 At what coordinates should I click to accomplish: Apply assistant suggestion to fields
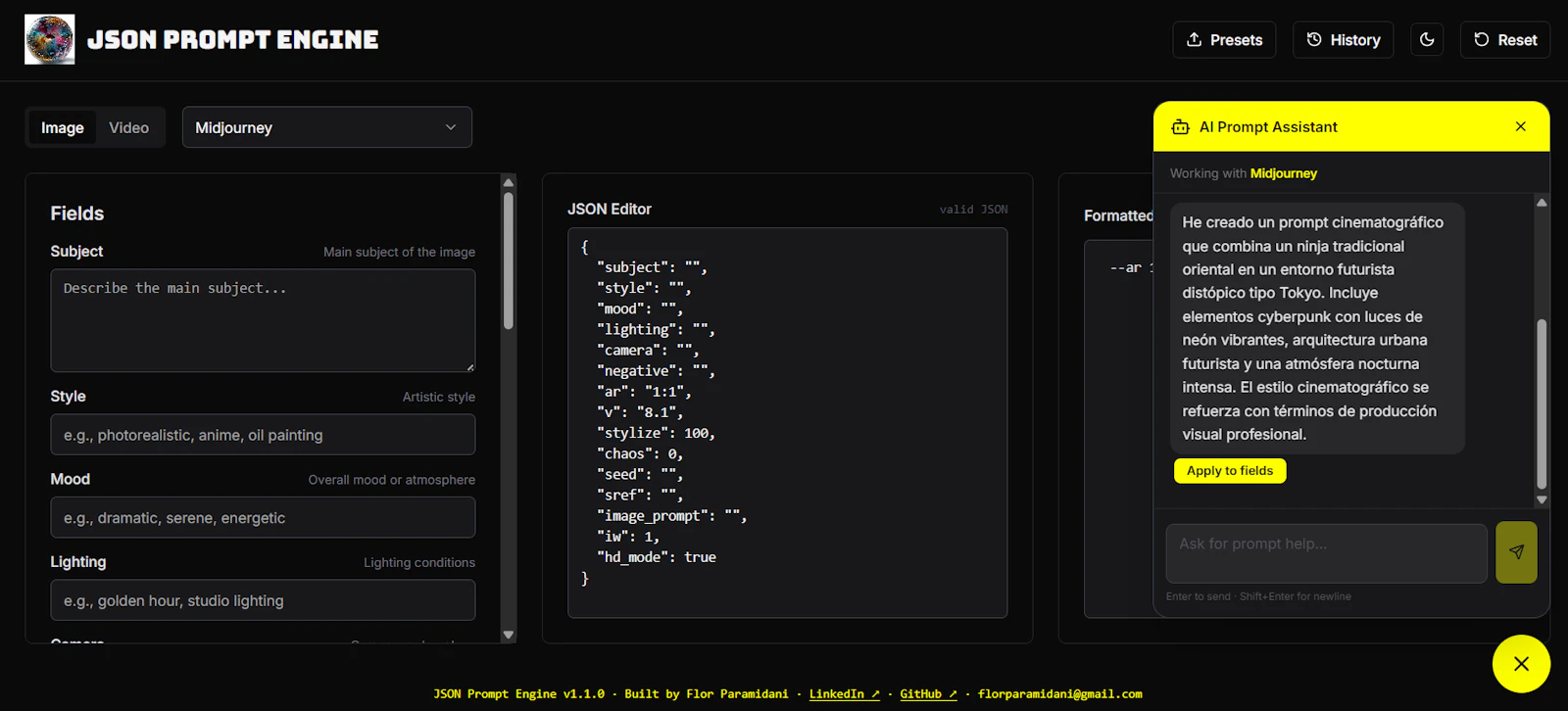(x=1230, y=471)
